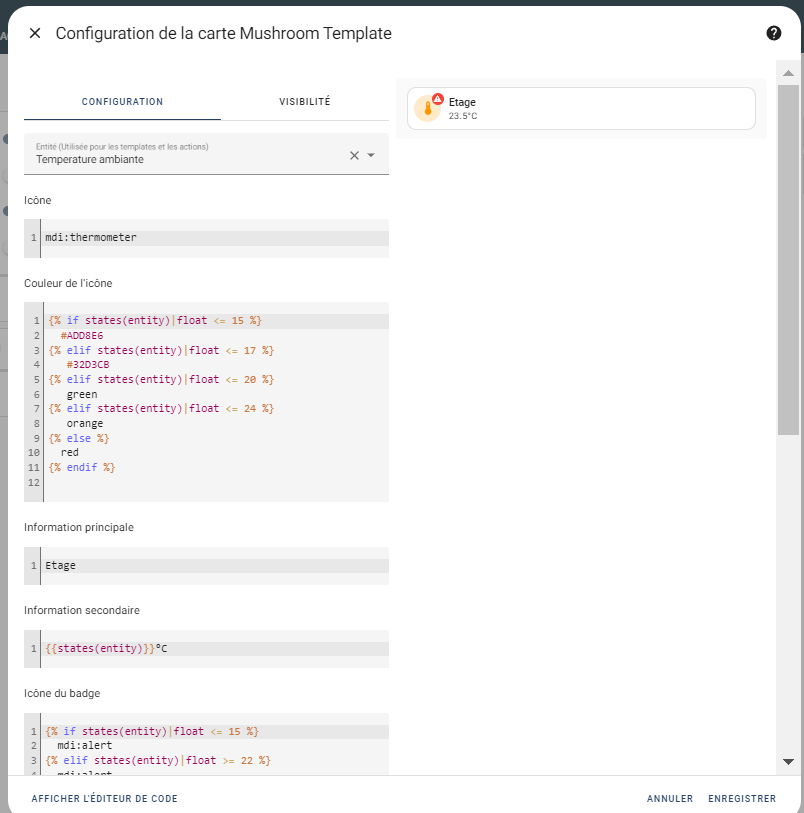
Task: Expand the entity dropdown arrow
Action: (x=371, y=155)
